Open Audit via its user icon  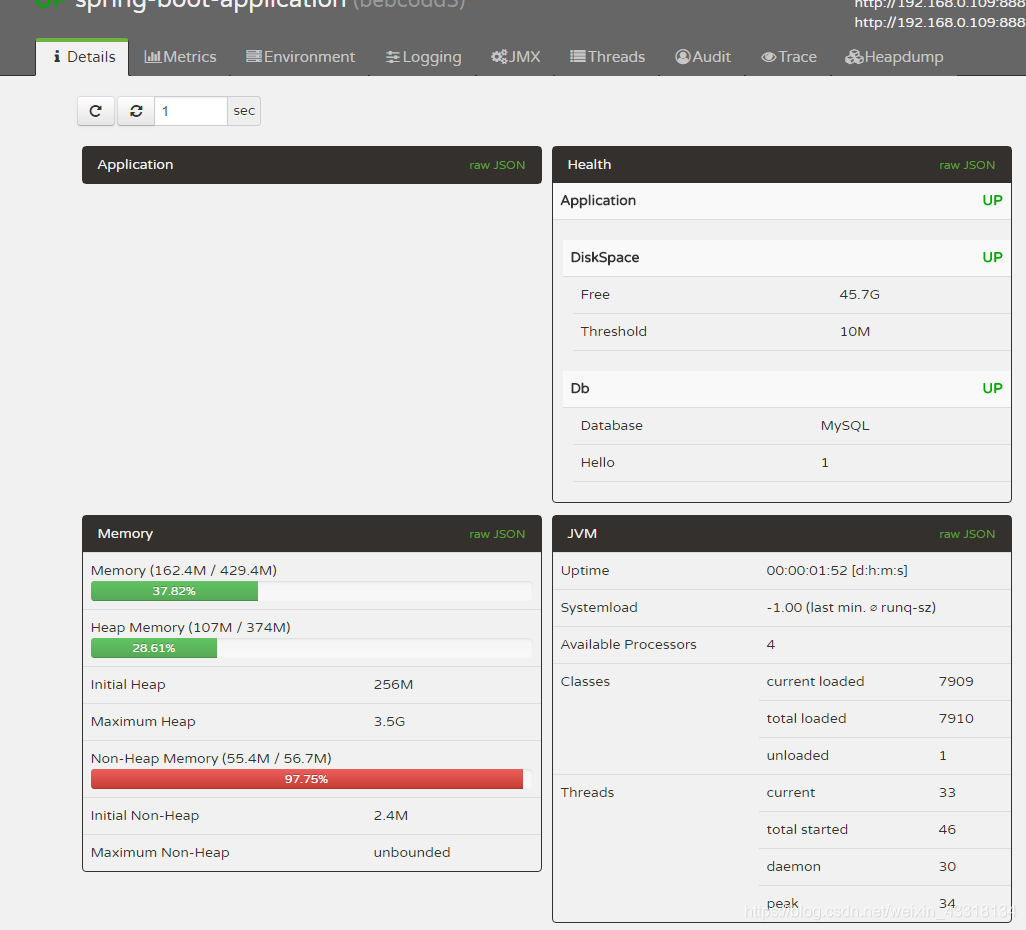681,57
